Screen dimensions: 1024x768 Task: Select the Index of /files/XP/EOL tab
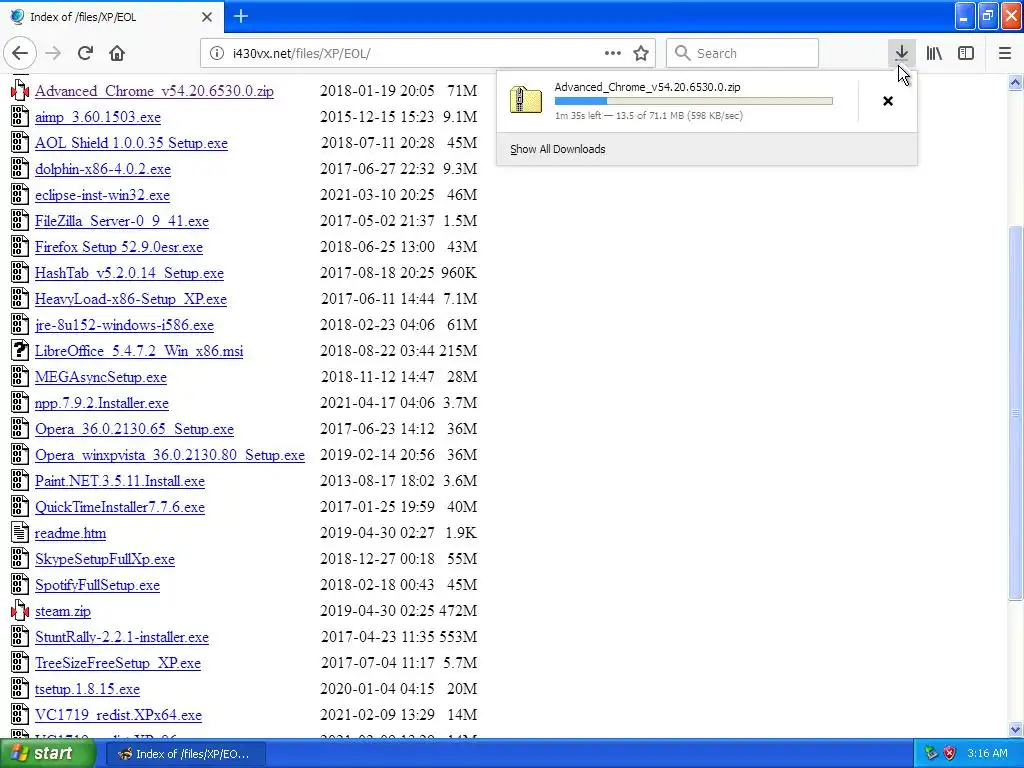coord(111,16)
